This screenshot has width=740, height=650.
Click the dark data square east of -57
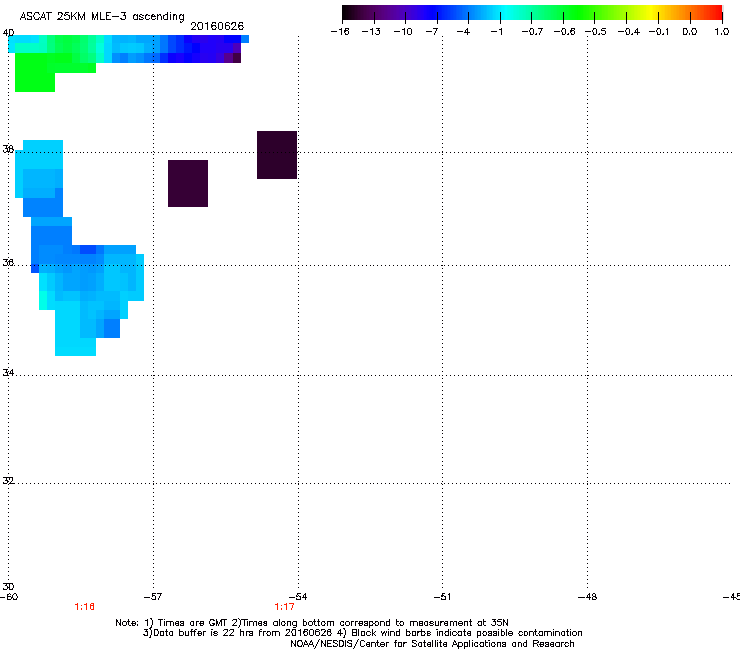coord(188,183)
